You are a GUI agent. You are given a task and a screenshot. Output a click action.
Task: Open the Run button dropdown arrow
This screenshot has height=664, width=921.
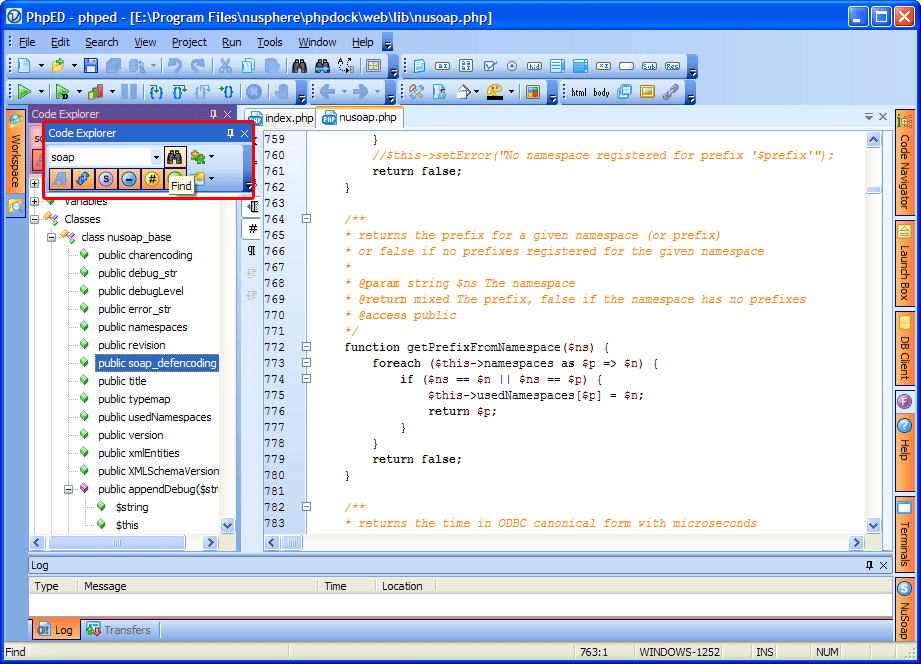click(x=41, y=92)
